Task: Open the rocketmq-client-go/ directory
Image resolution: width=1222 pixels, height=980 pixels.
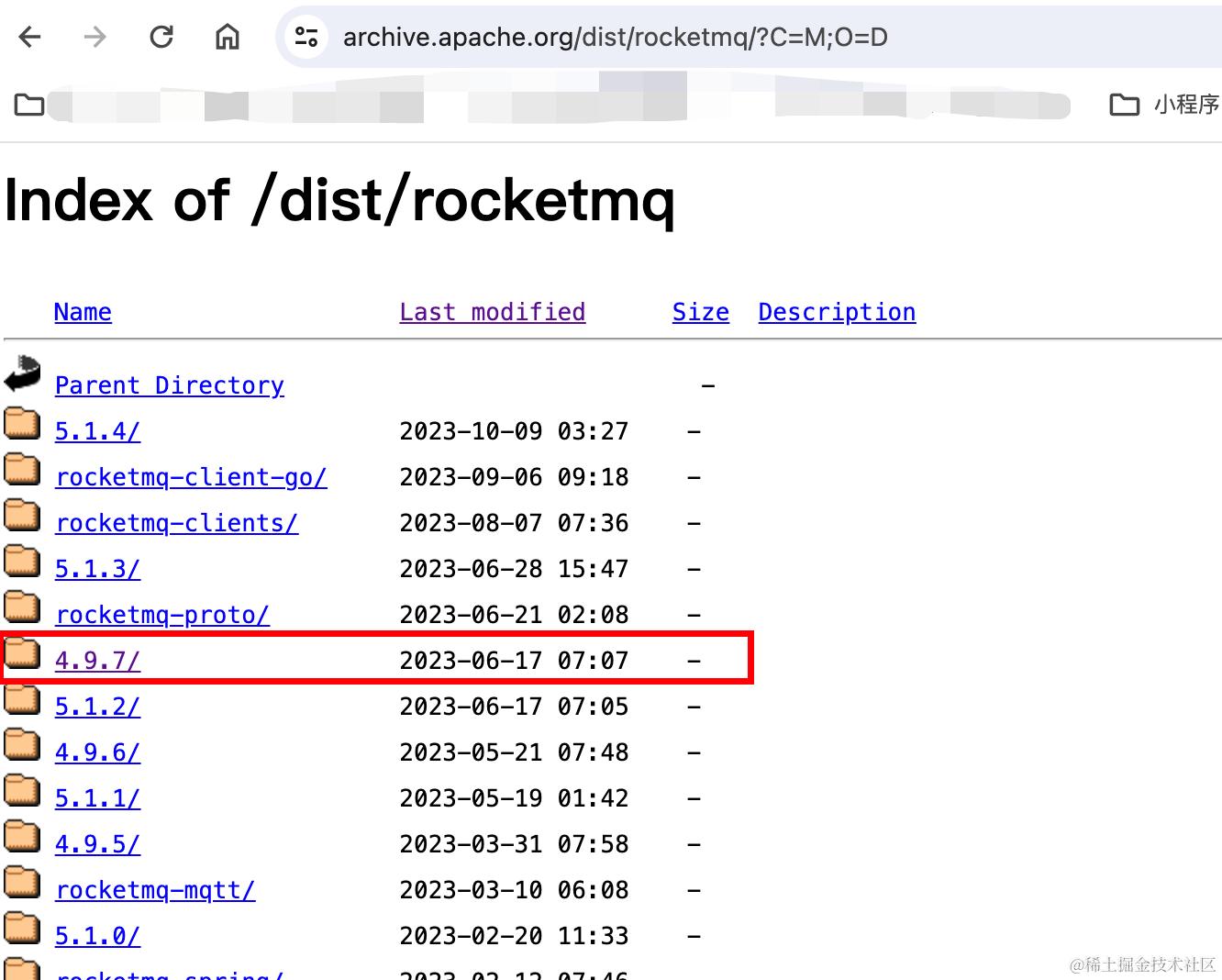Action: tap(191, 477)
